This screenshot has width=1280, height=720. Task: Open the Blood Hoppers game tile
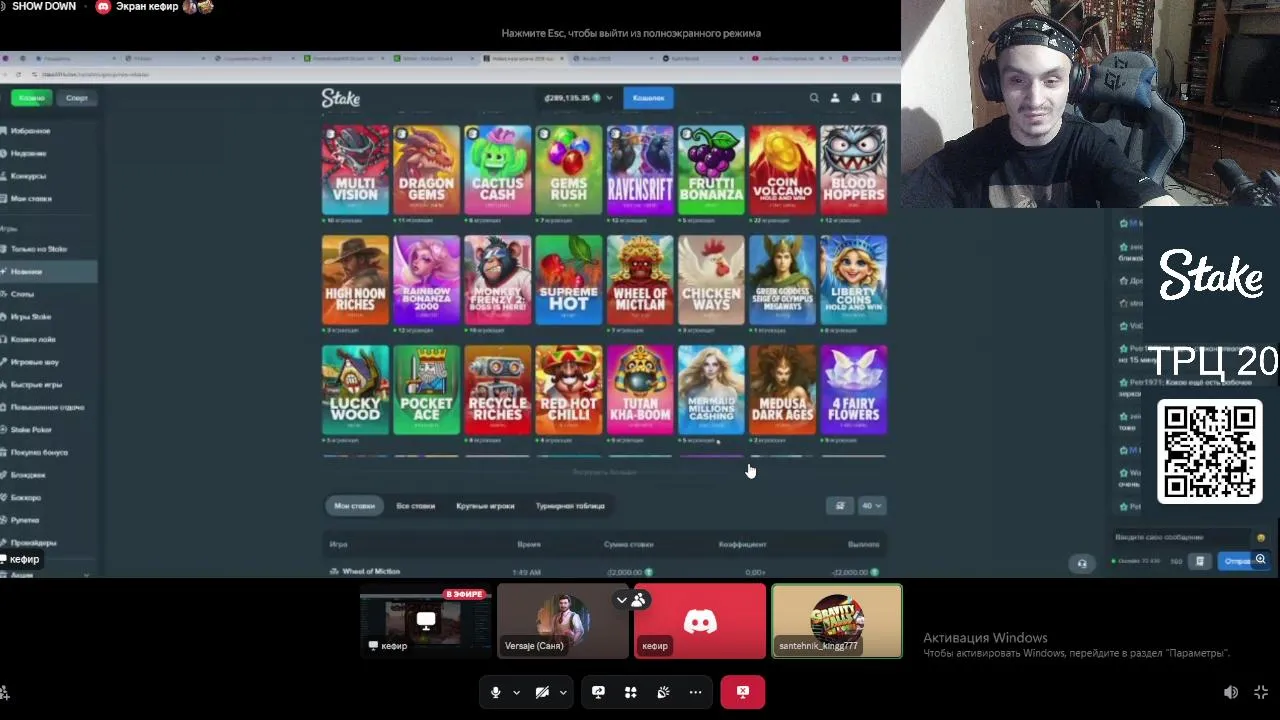854,170
